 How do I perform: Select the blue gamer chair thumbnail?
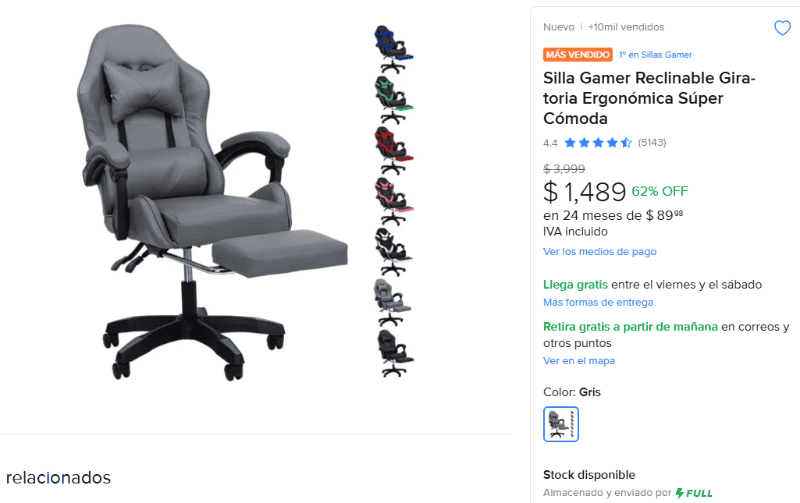[393, 49]
